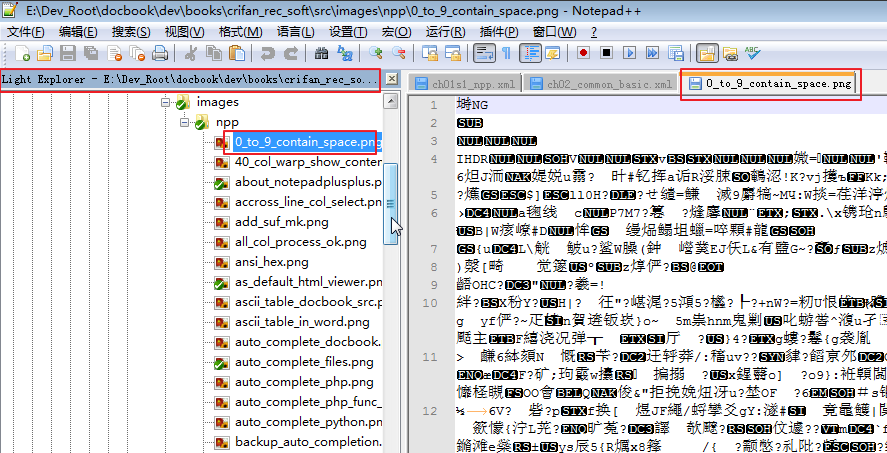Click the User Defined Language icon
Viewport: 887px width, 453px height.
[552, 53]
